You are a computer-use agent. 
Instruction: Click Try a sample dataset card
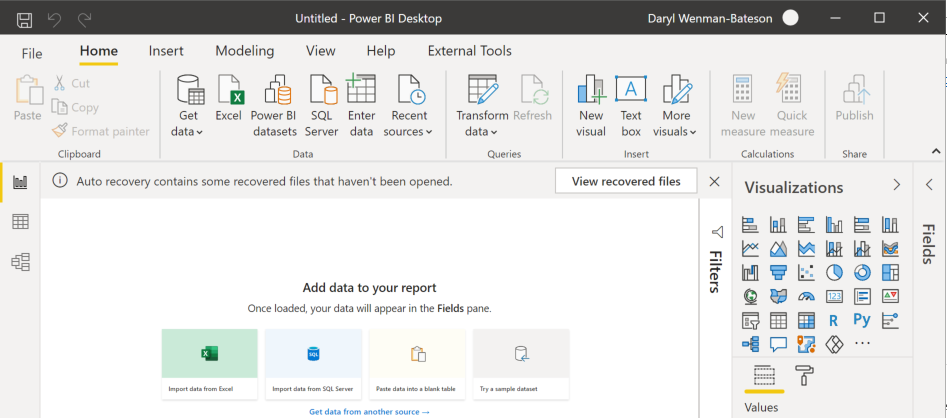click(521, 364)
